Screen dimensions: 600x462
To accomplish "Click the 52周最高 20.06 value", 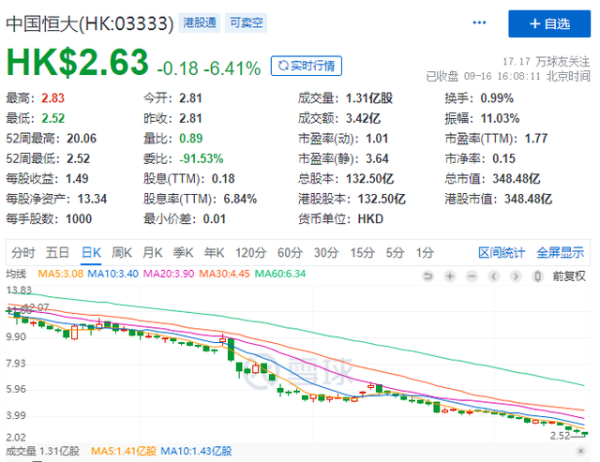I will tap(82, 139).
